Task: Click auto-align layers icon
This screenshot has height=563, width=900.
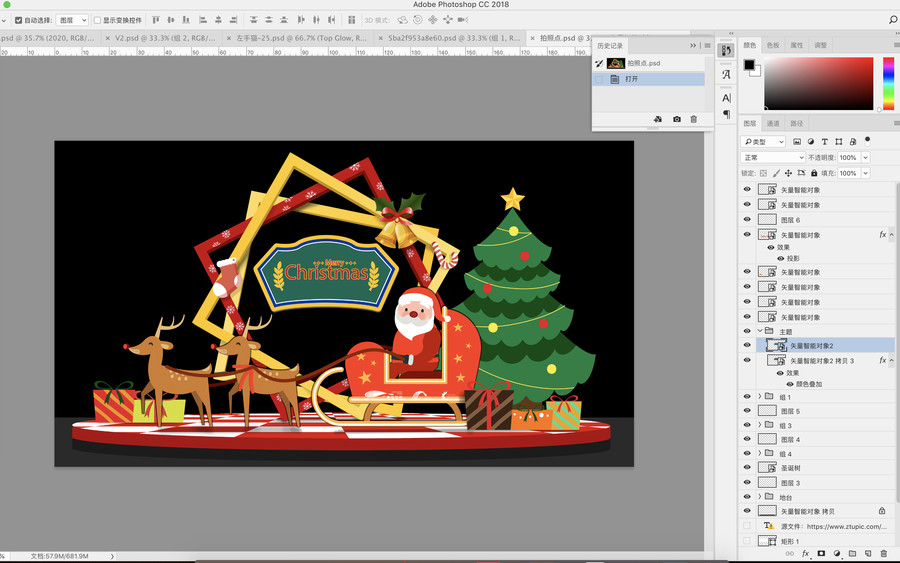Action: (x=351, y=20)
